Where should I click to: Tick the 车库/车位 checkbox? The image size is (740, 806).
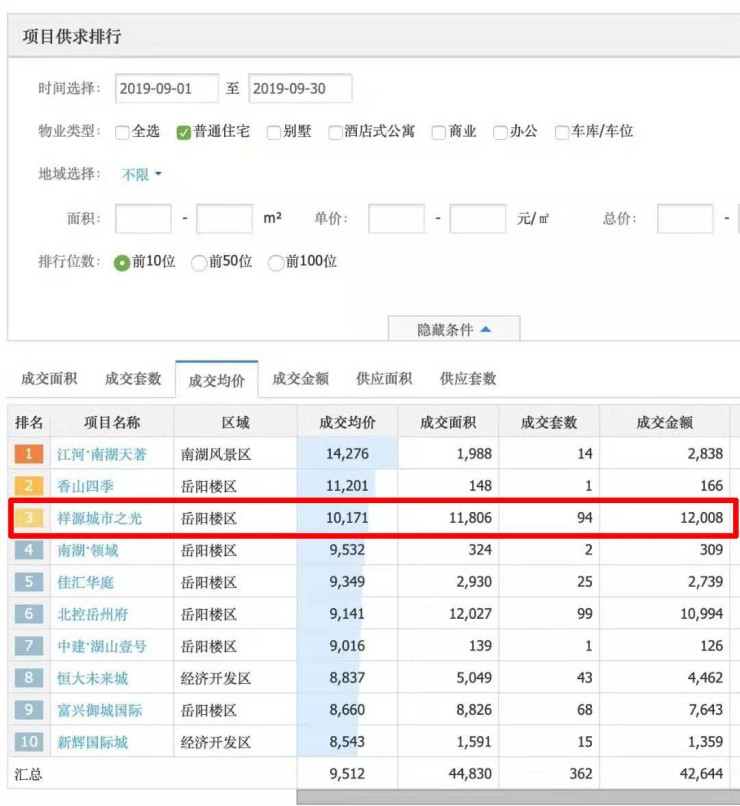(x=562, y=132)
